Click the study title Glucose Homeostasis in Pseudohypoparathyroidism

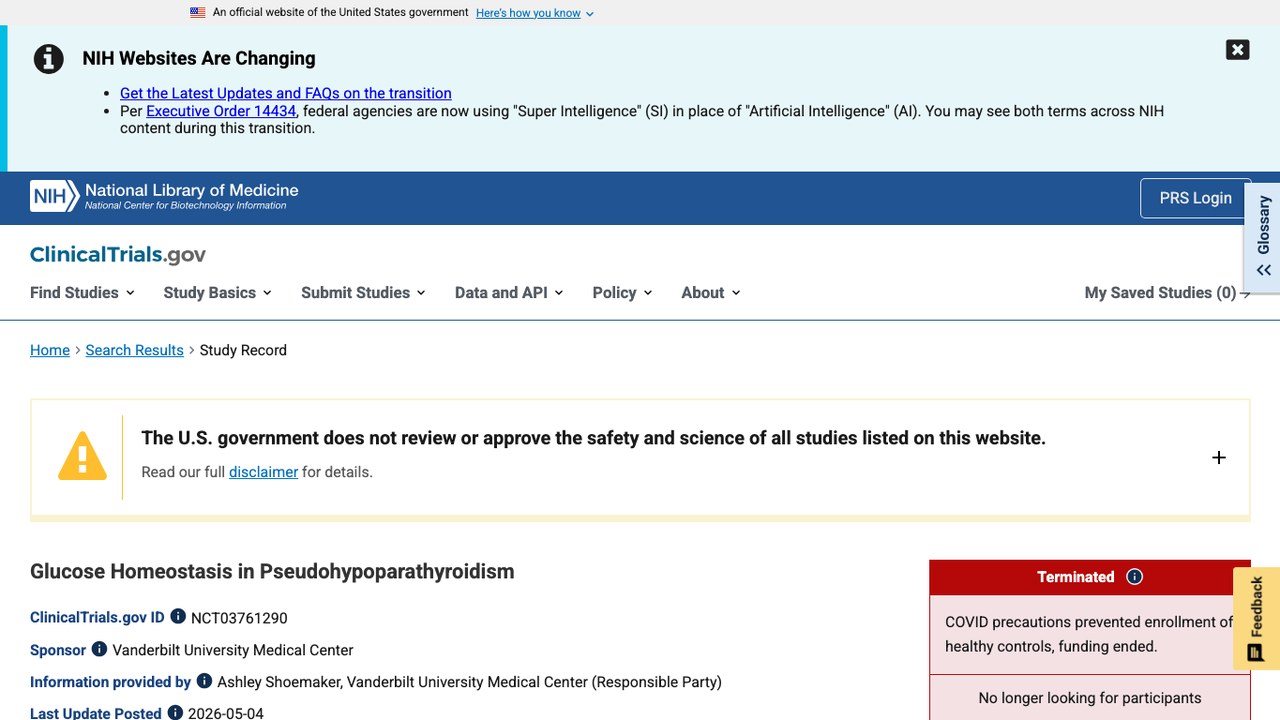[x=272, y=572]
